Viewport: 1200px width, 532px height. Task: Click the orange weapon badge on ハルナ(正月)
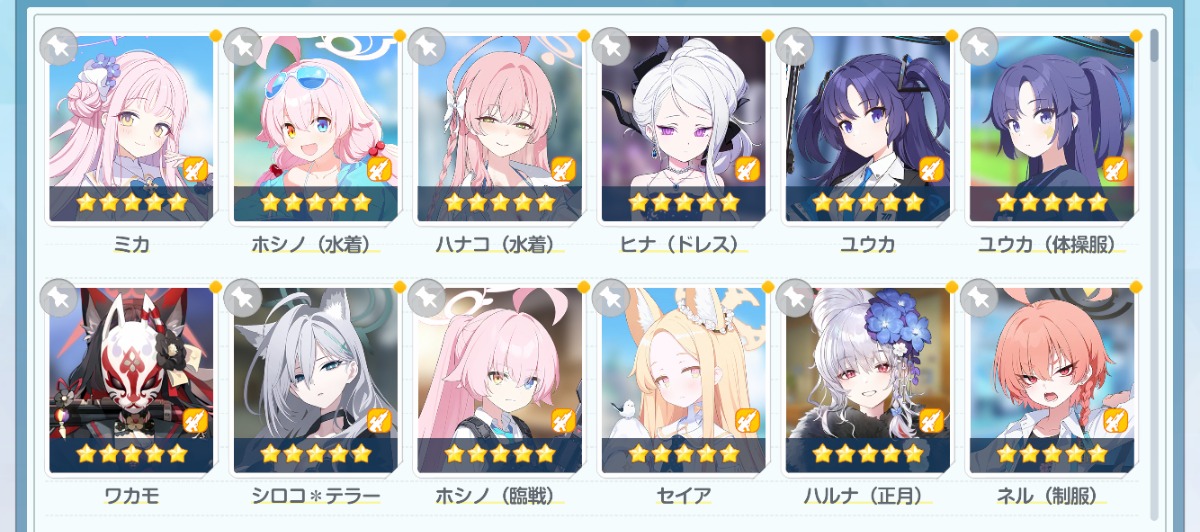point(931,421)
